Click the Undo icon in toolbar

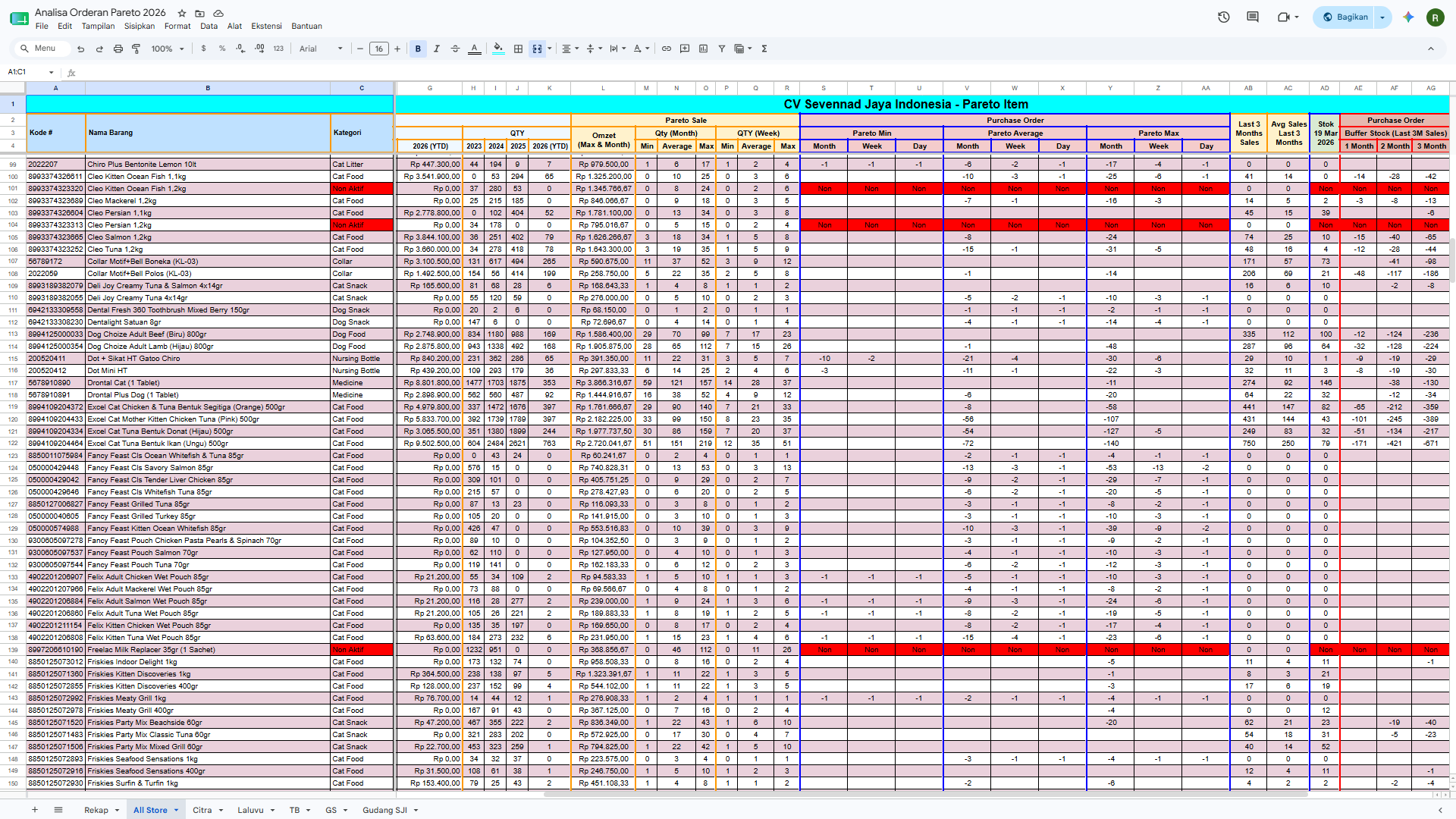(80, 49)
